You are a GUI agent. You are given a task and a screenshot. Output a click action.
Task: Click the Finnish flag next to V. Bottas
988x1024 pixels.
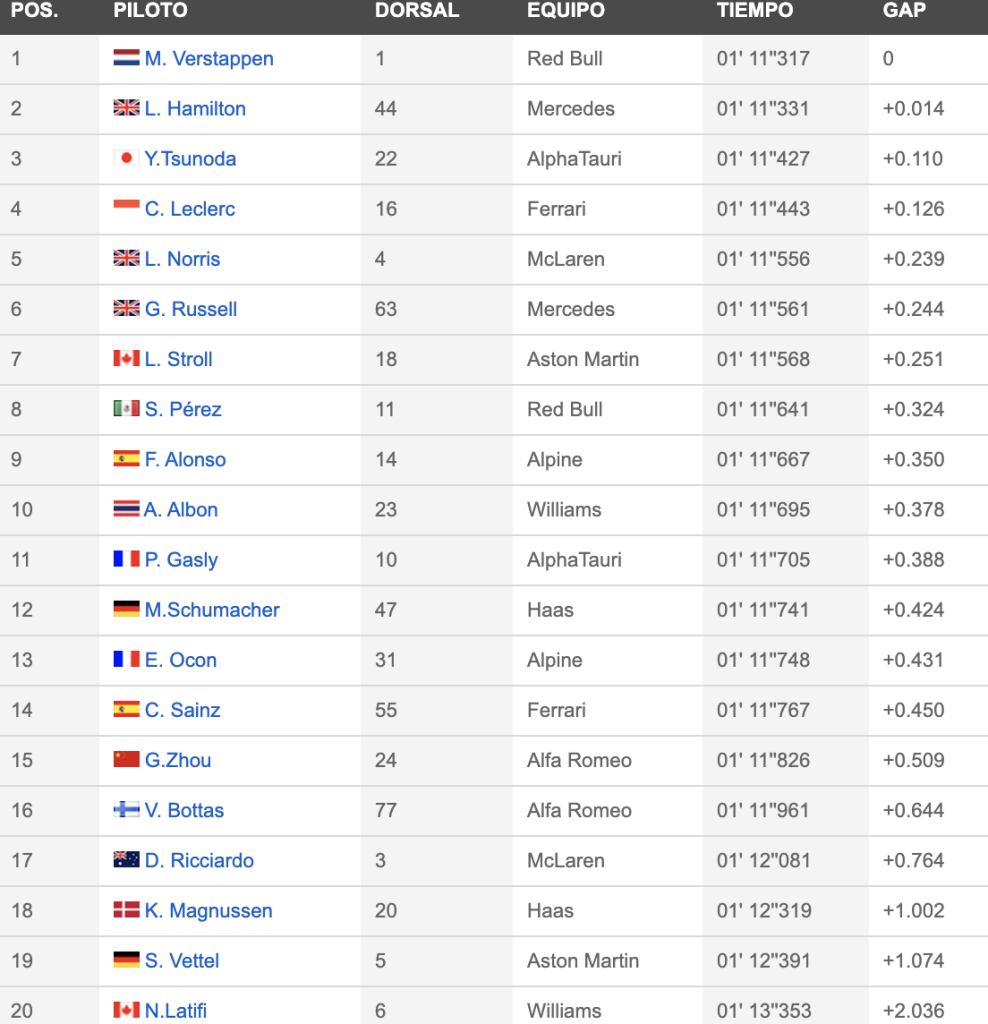click(x=126, y=809)
